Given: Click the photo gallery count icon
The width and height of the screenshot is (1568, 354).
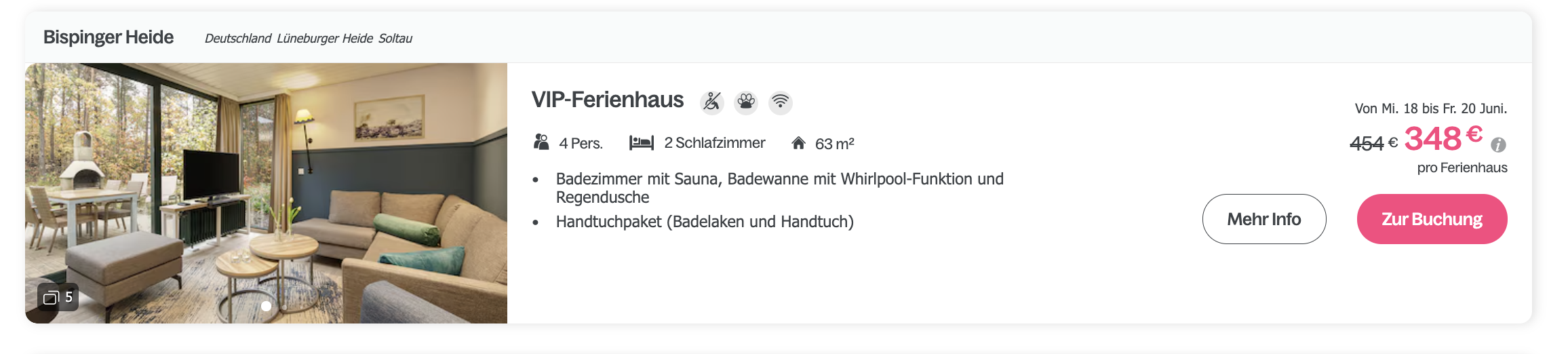Looking at the screenshot, I should pyautogui.click(x=58, y=297).
